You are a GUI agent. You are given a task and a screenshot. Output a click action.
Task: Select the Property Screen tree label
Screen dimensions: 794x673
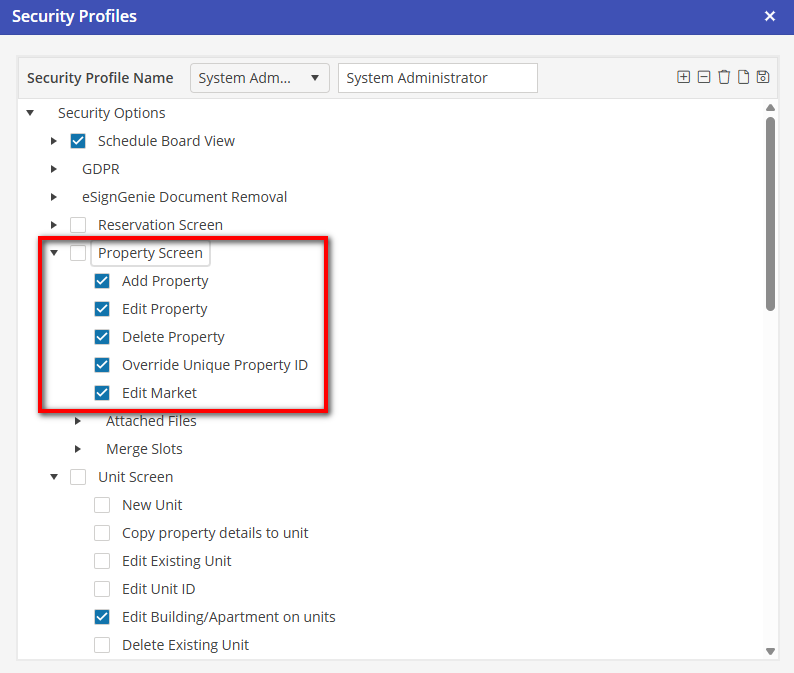click(150, 253)
